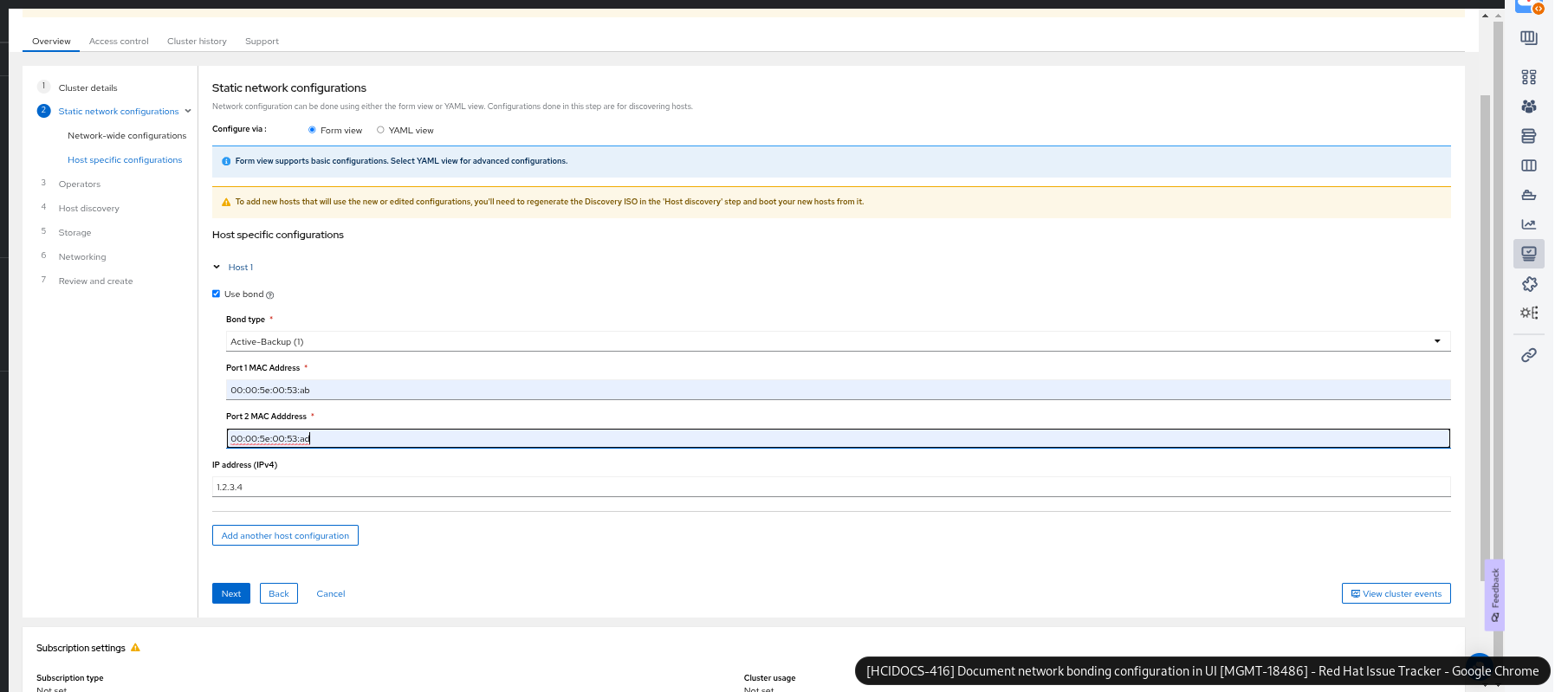Cancel the wizard
1568x692 pixels.
[331, 593]
